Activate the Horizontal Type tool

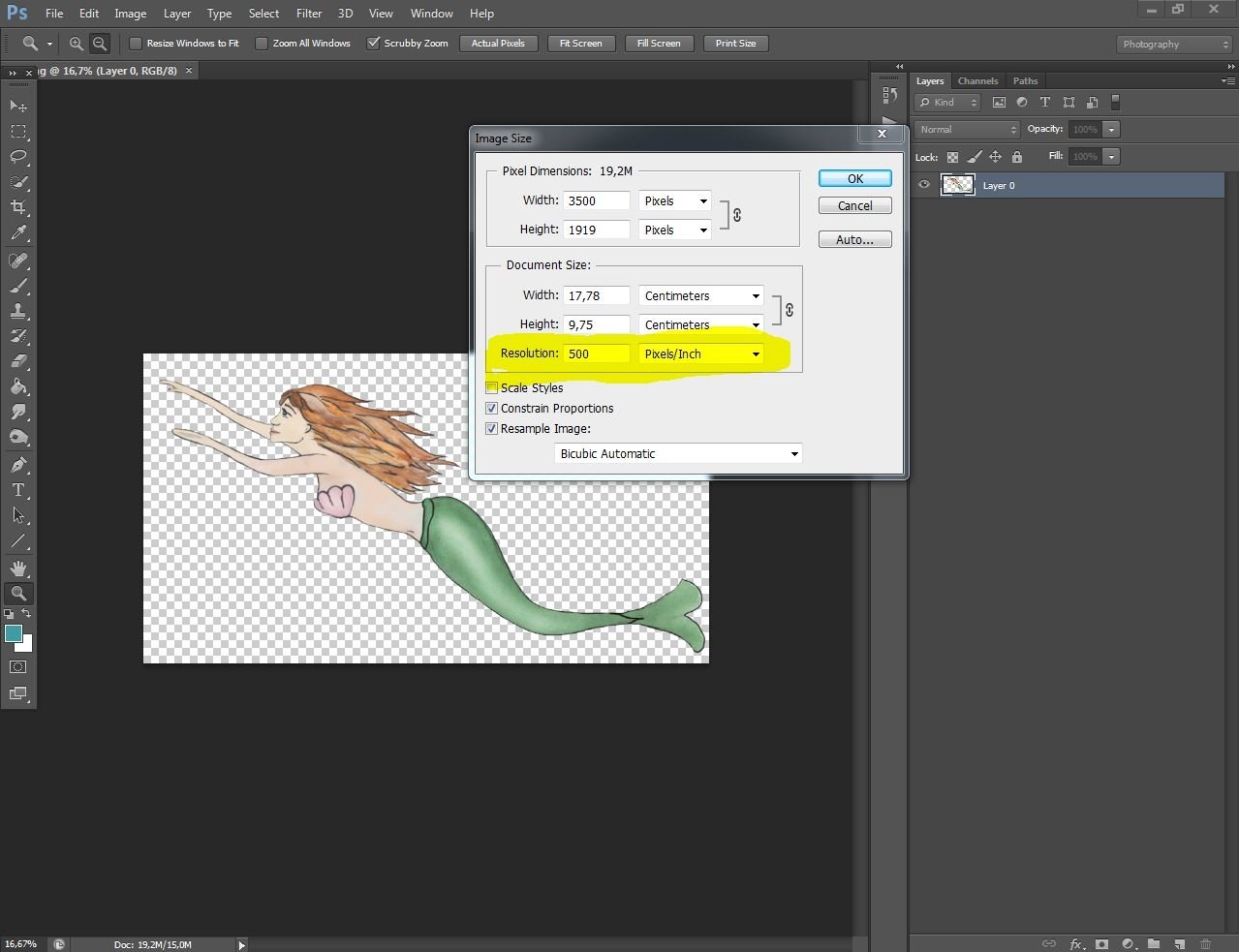[x=18, y=490]
